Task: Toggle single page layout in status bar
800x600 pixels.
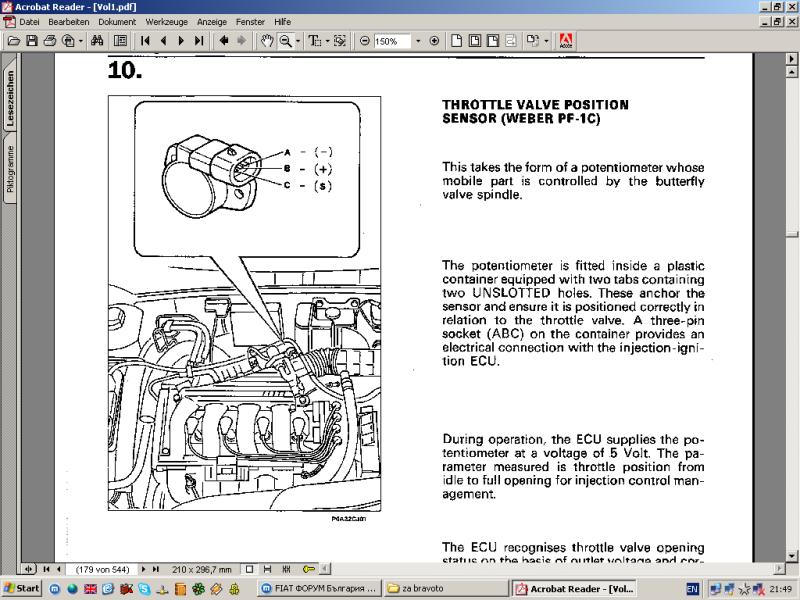Action: point(250,569)
